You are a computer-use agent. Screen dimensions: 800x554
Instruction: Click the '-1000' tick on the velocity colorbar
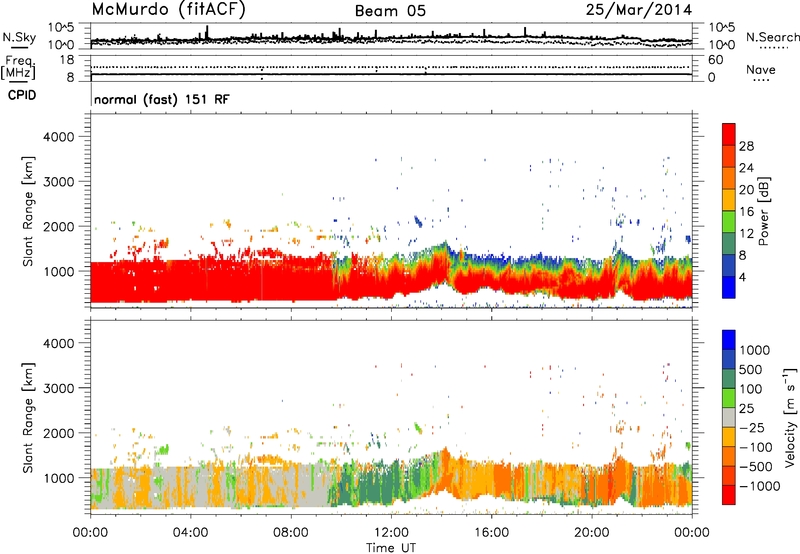[x=759, y=486]
